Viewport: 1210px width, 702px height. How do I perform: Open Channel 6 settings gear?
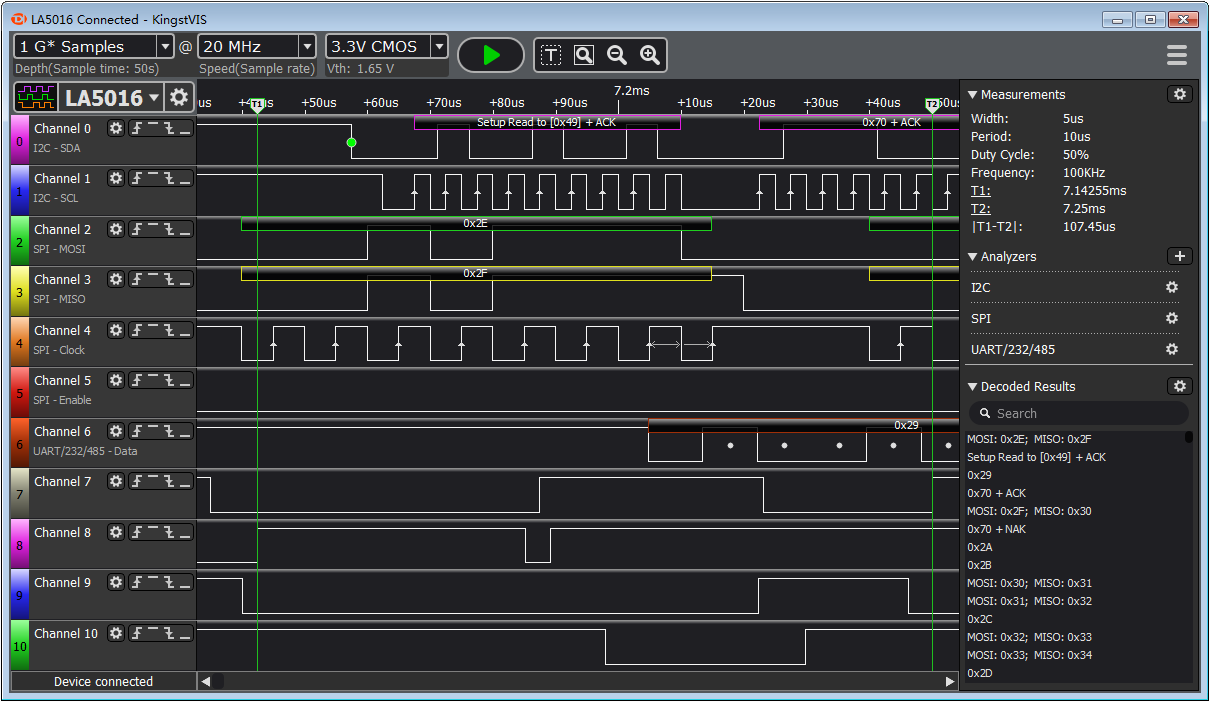(116, 431)
